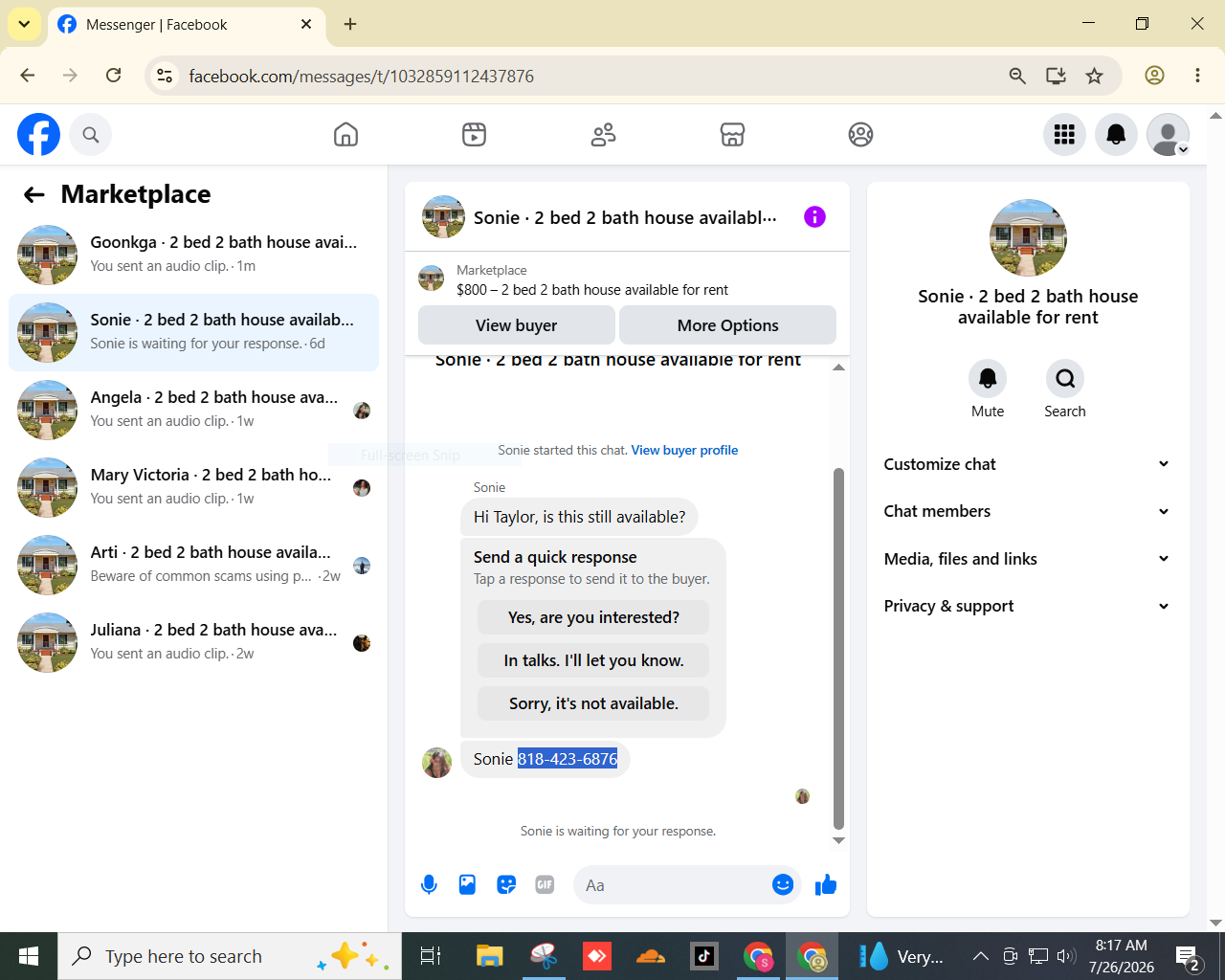Install the app icon in address bar
The height and width of the screenshot is (980, 1225).
[1056, 76]
